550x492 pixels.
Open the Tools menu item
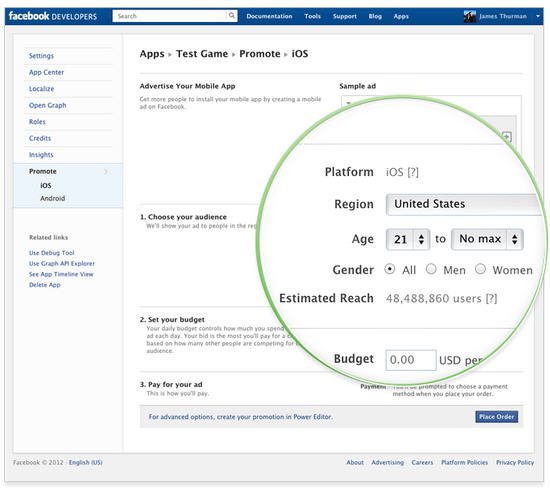313,16
